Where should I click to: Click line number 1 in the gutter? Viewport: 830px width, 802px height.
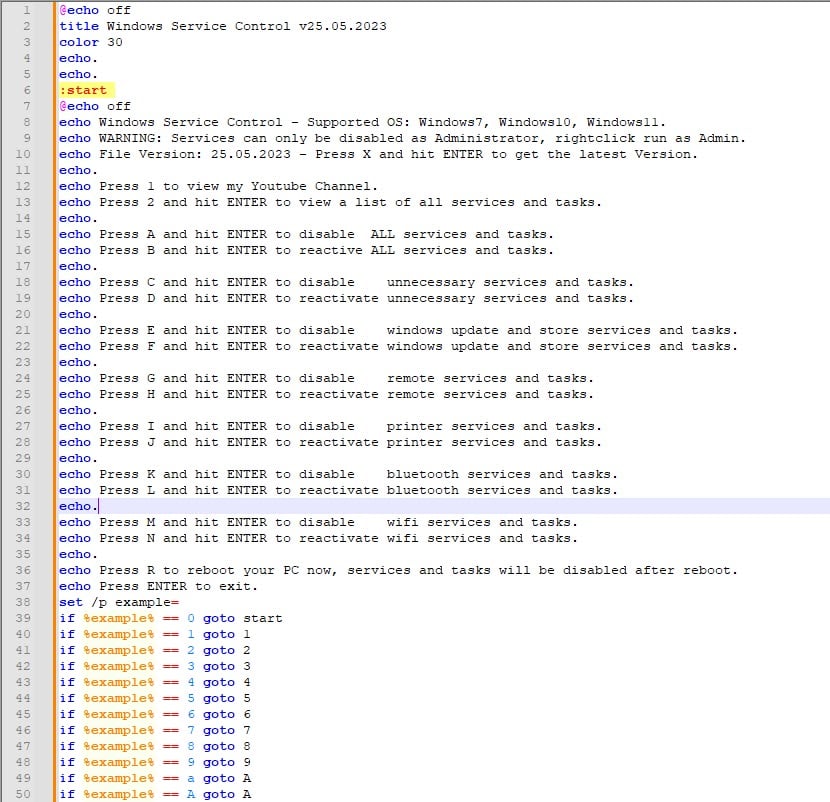(27, 10)
